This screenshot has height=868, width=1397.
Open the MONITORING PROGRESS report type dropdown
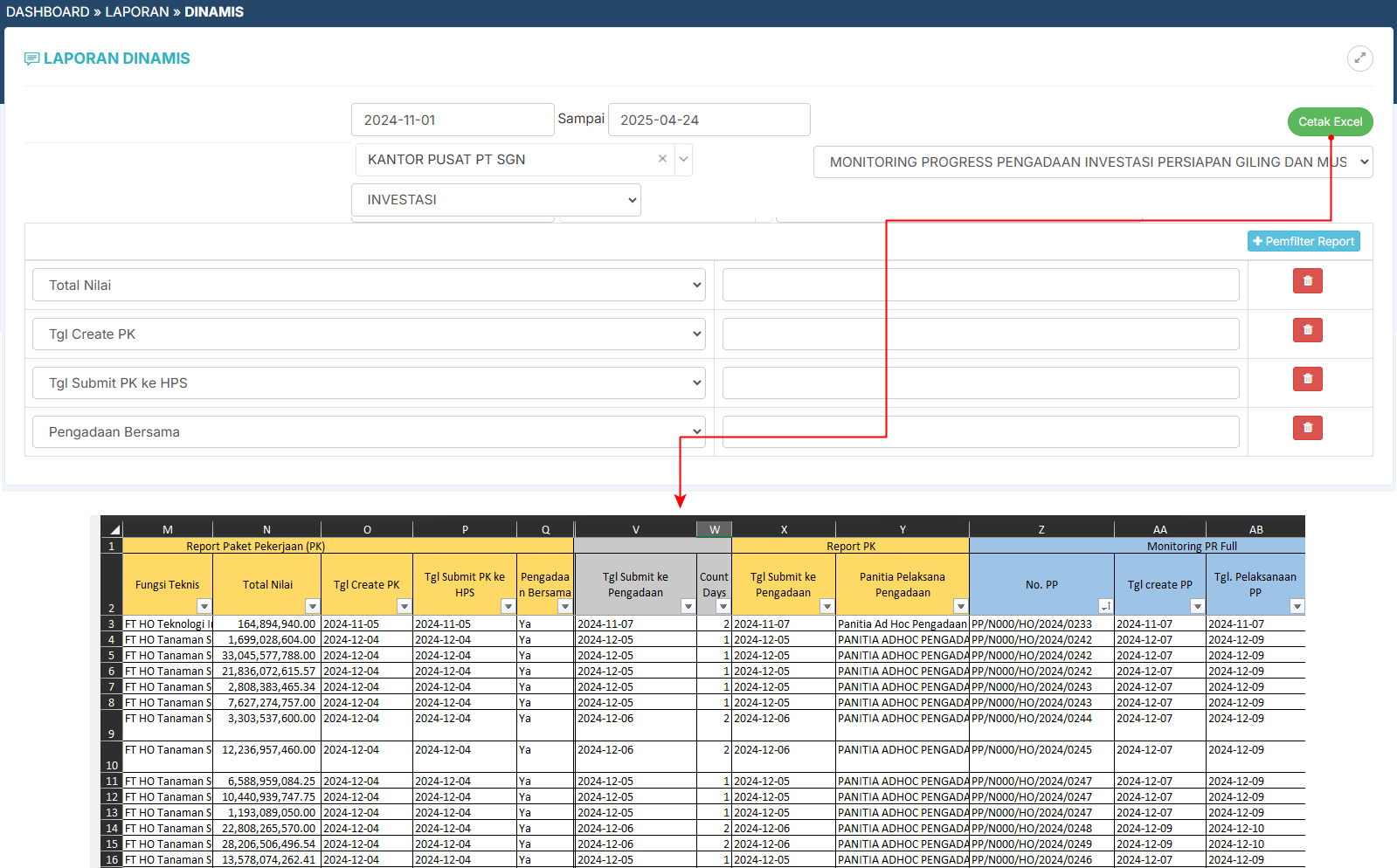click(x=1092, y=162)
